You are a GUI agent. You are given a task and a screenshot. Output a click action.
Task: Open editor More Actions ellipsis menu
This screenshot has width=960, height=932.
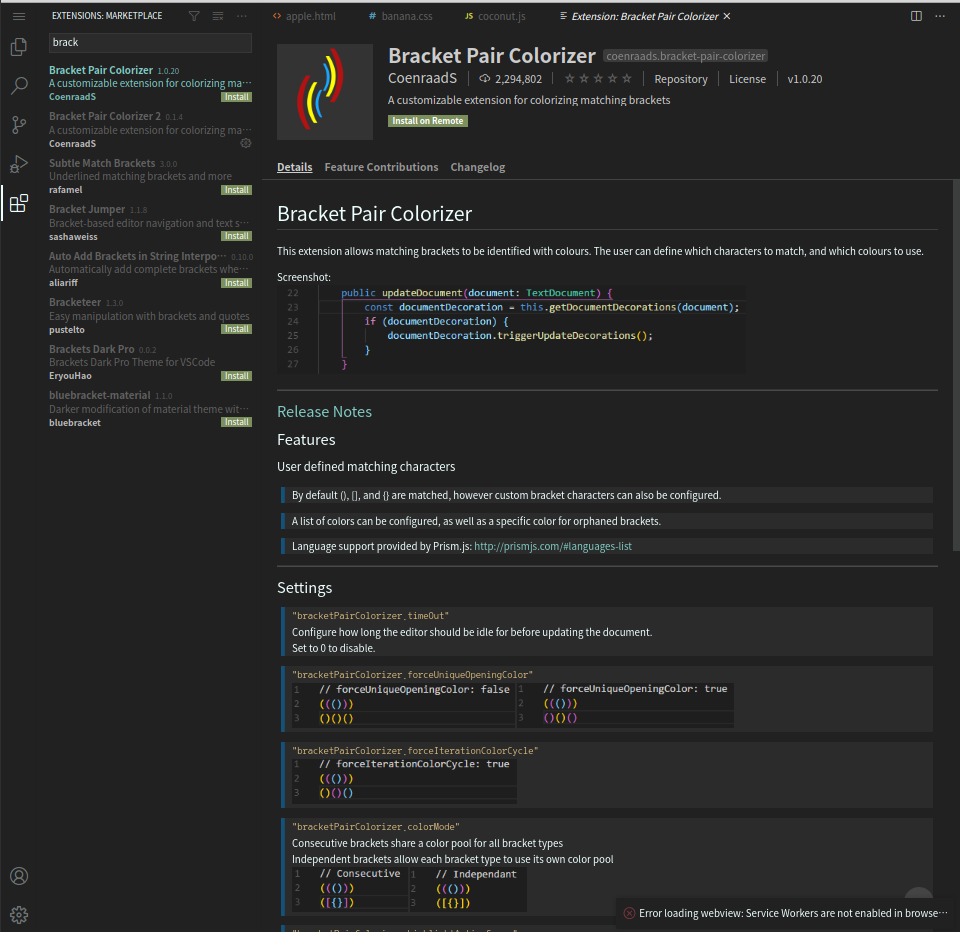point(940,16)
